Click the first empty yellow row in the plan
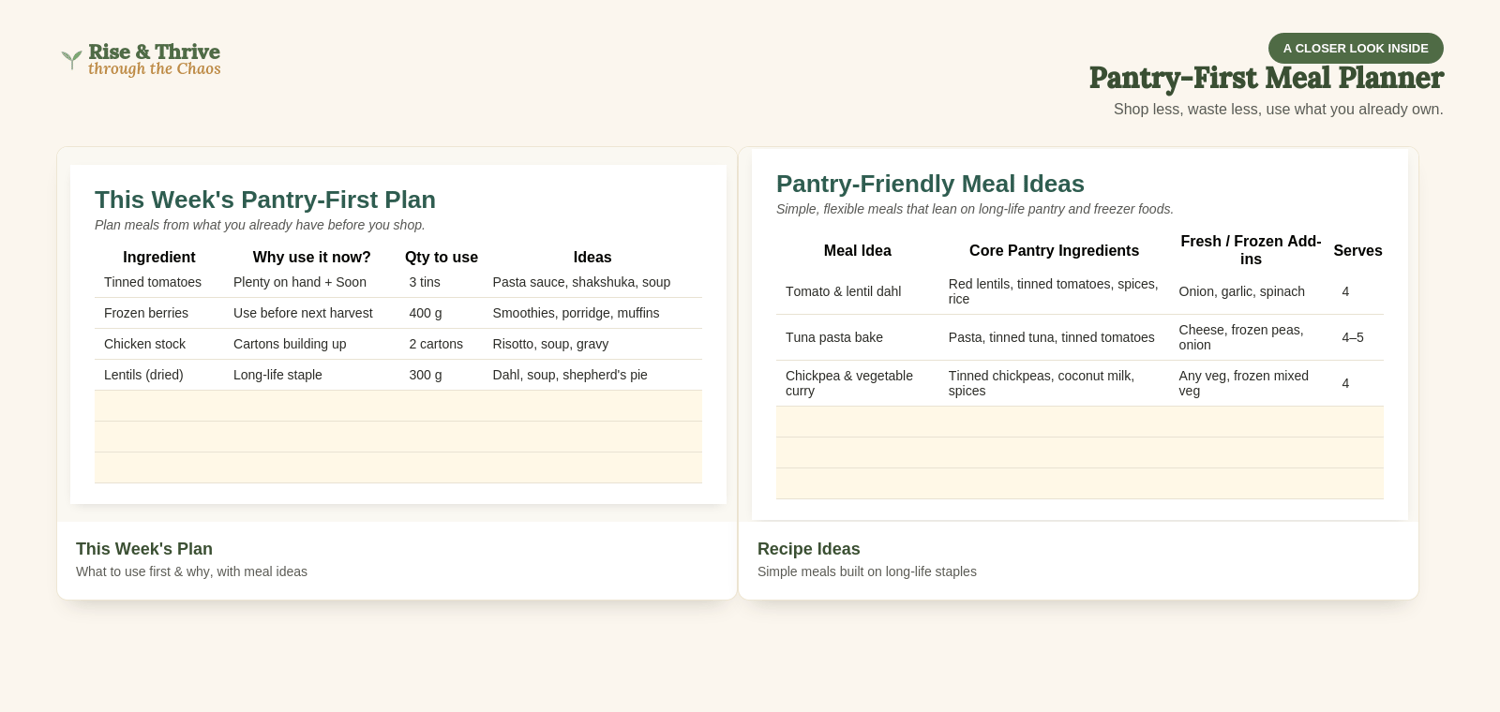This screenshot has width=1500, height=712. (398, 406)
